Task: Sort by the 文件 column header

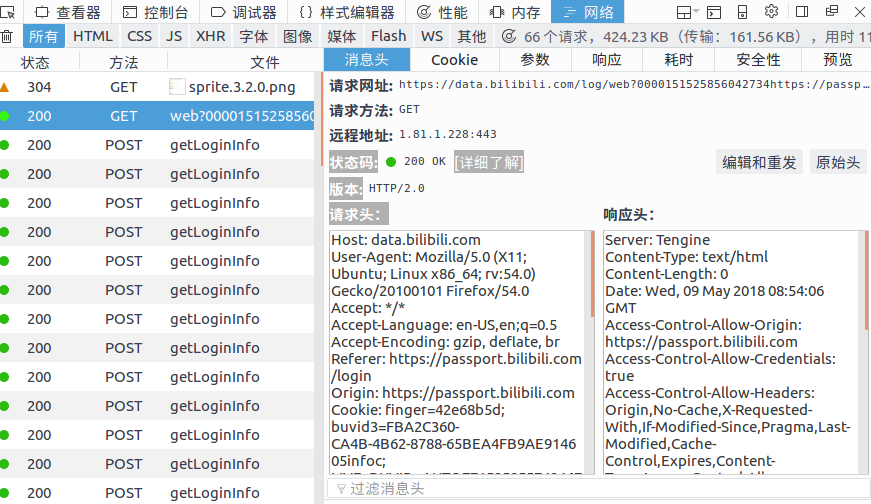Action: pos(264,62)
